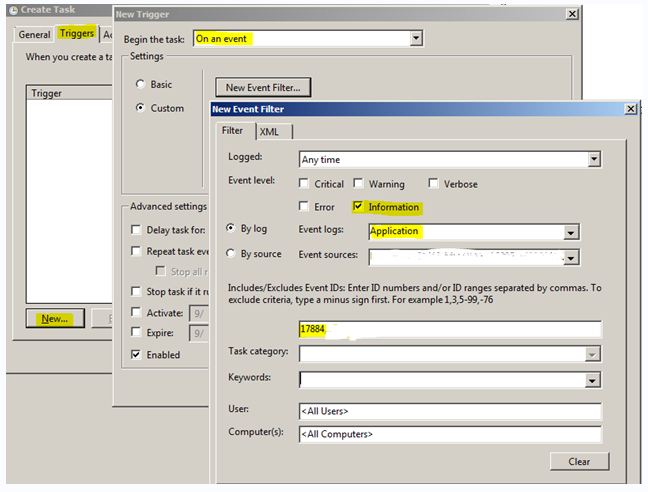This screenshot has width=648, height=492.
Task: Open the General tab in Create Task
Action: (34, 34)
